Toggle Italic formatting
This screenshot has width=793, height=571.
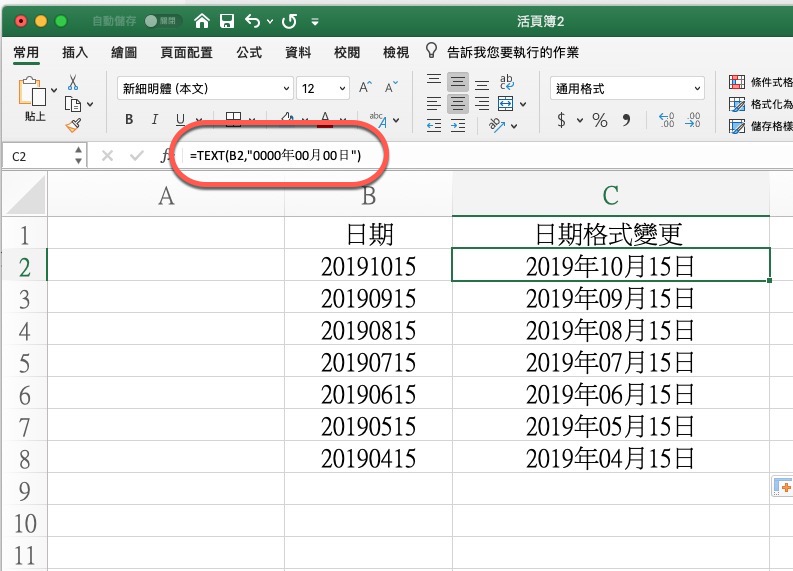click(x=156, y=121)
